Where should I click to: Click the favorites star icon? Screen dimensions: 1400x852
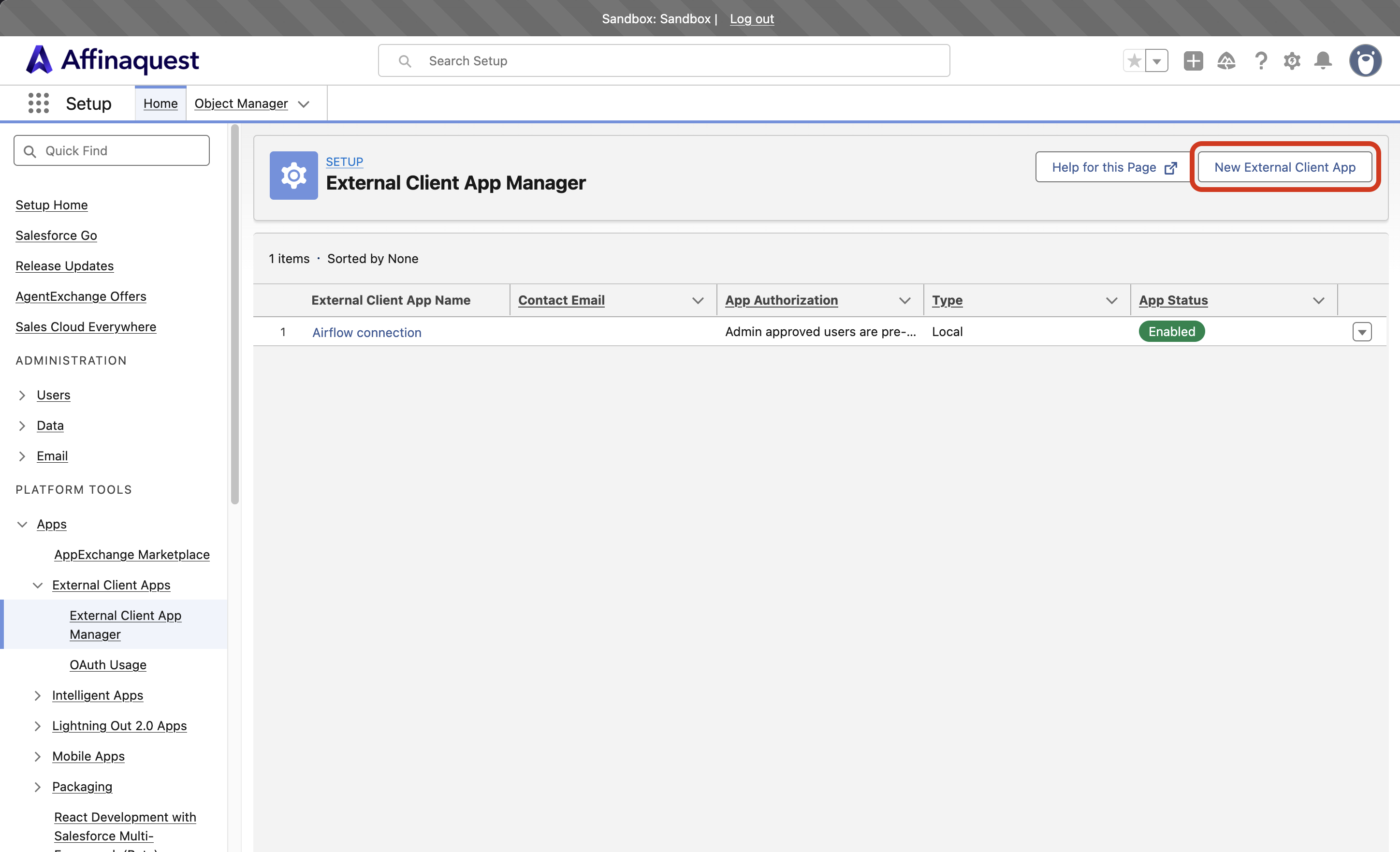[1134, 61]
